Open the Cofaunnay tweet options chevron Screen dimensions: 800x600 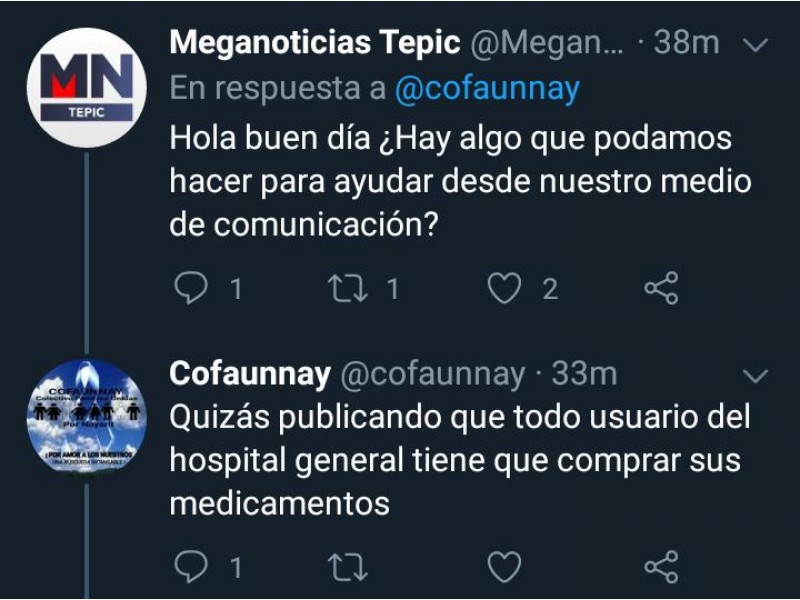point(756,376)
